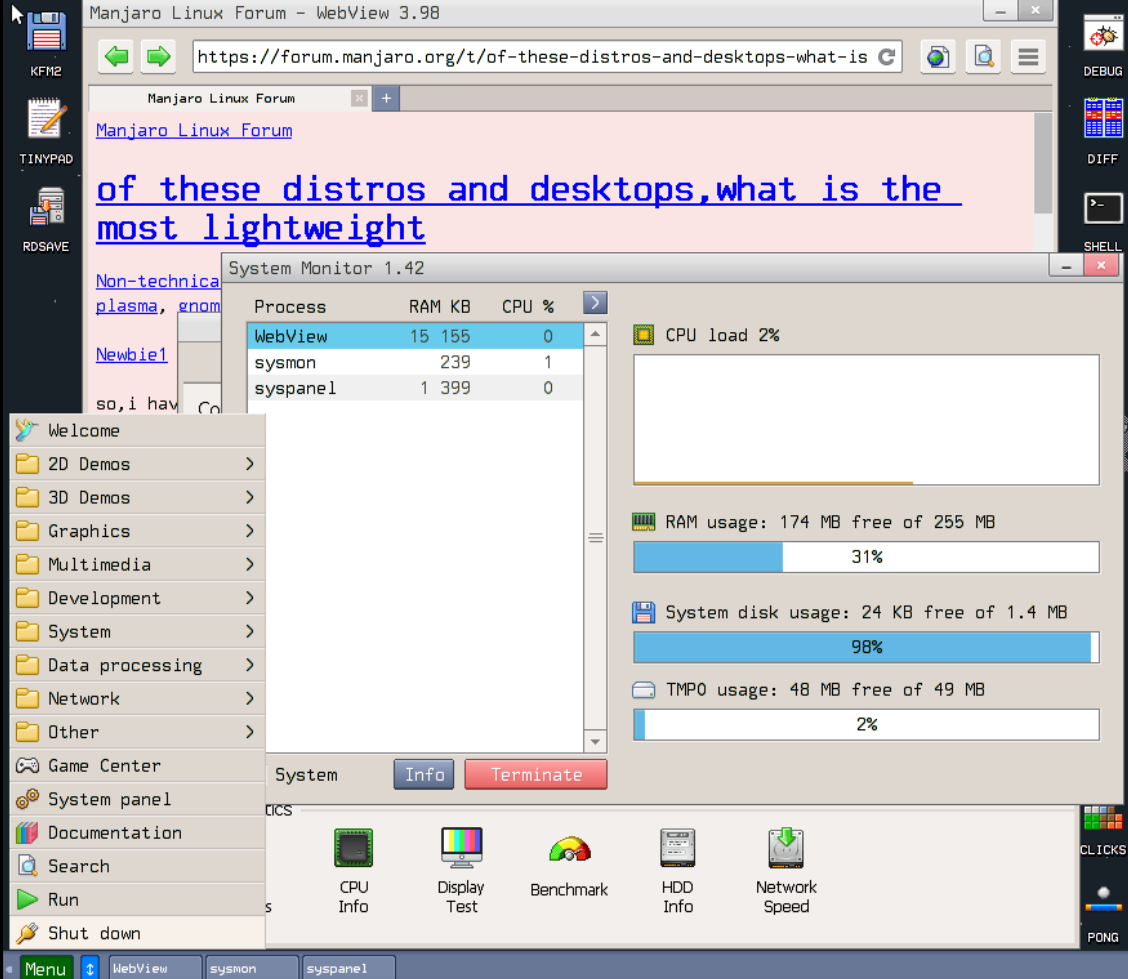
Task: Expand the 3D Demos submenu
Action: [x=137, y=497]
